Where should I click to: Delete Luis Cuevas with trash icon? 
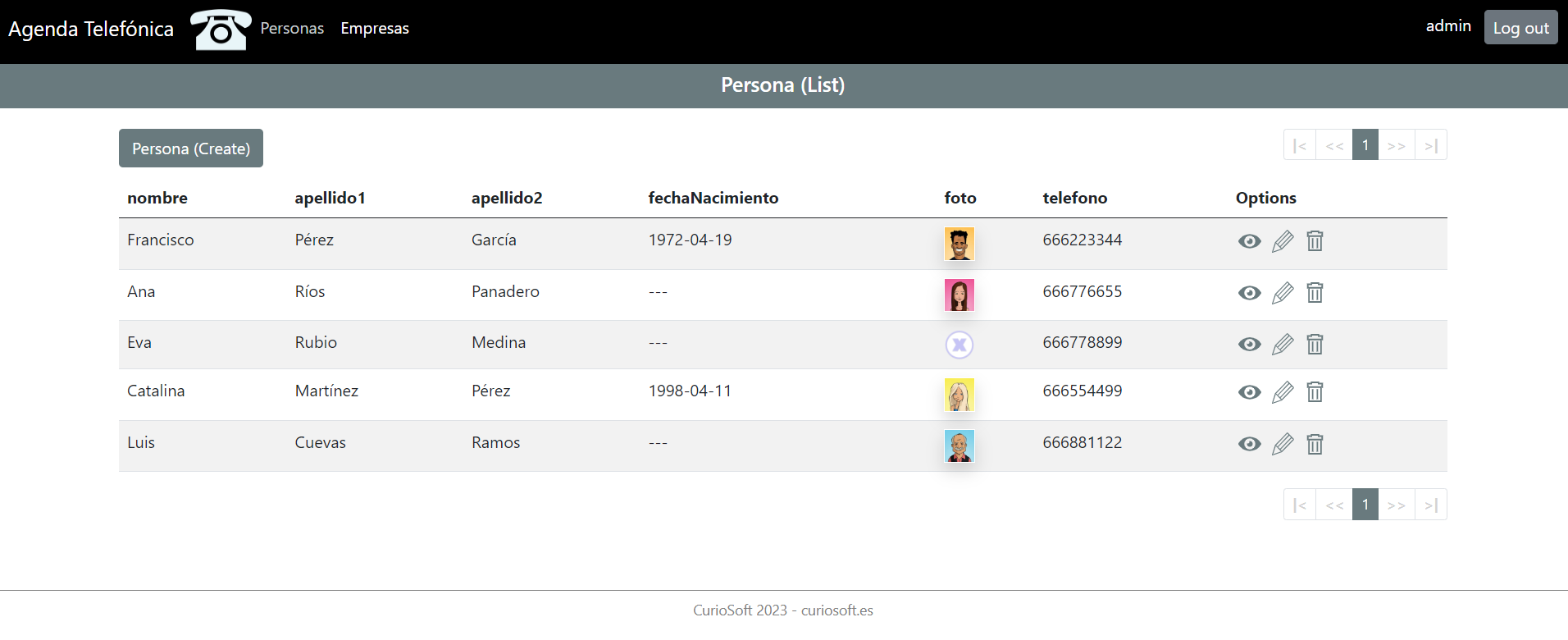point(1315,444)
